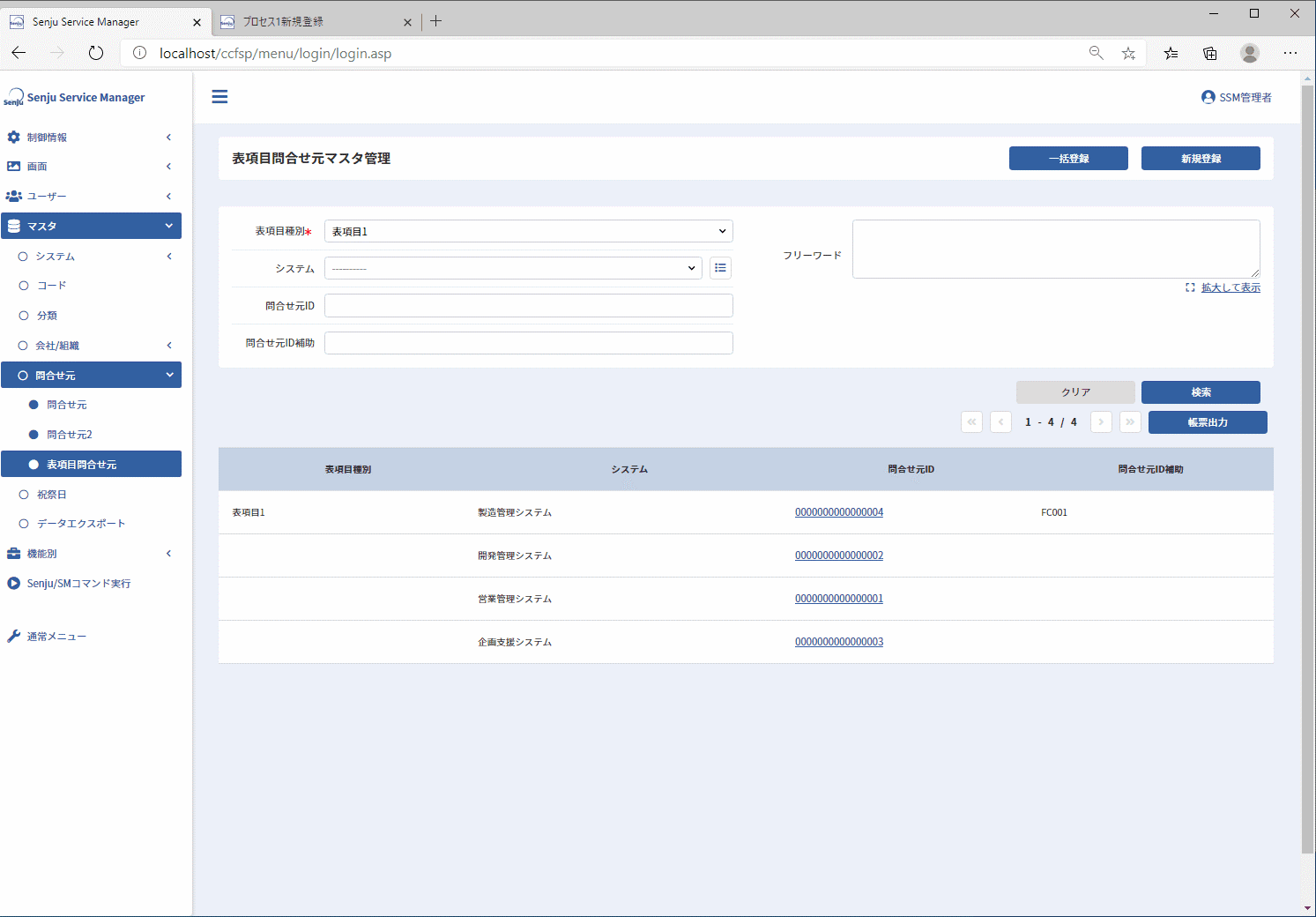The height and width of the screenshot is (917, 1316).
Task: Open browser zoom magnifier icon
Action: click(1096, 53)
